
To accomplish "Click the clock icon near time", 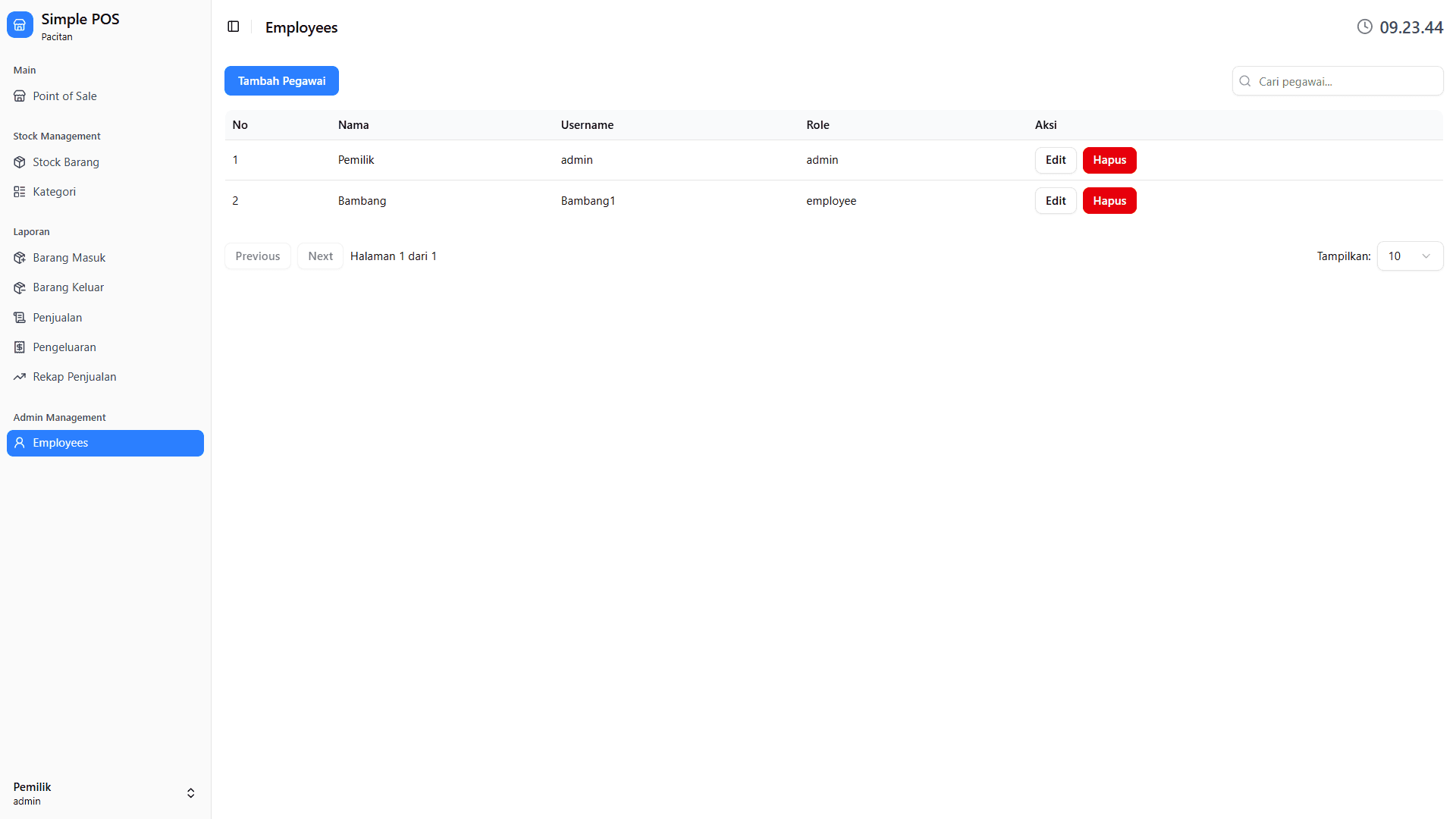I will click(x=1364, y=27).
